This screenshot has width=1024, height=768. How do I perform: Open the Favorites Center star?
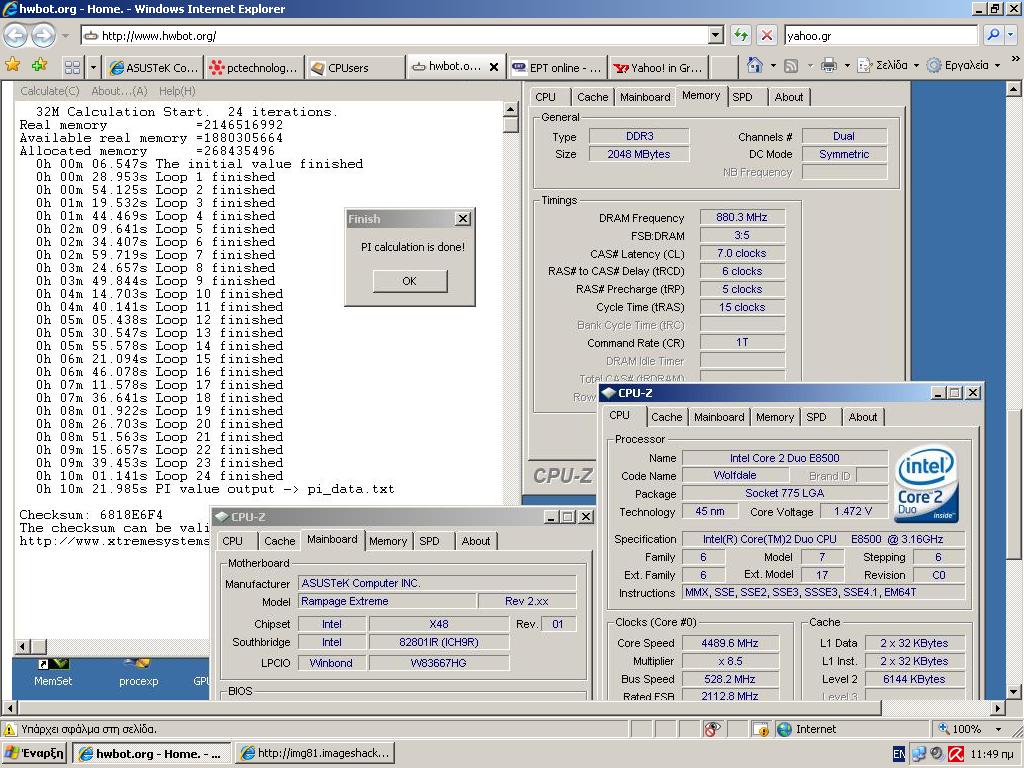pyautogui.click(x=12, y=65)
